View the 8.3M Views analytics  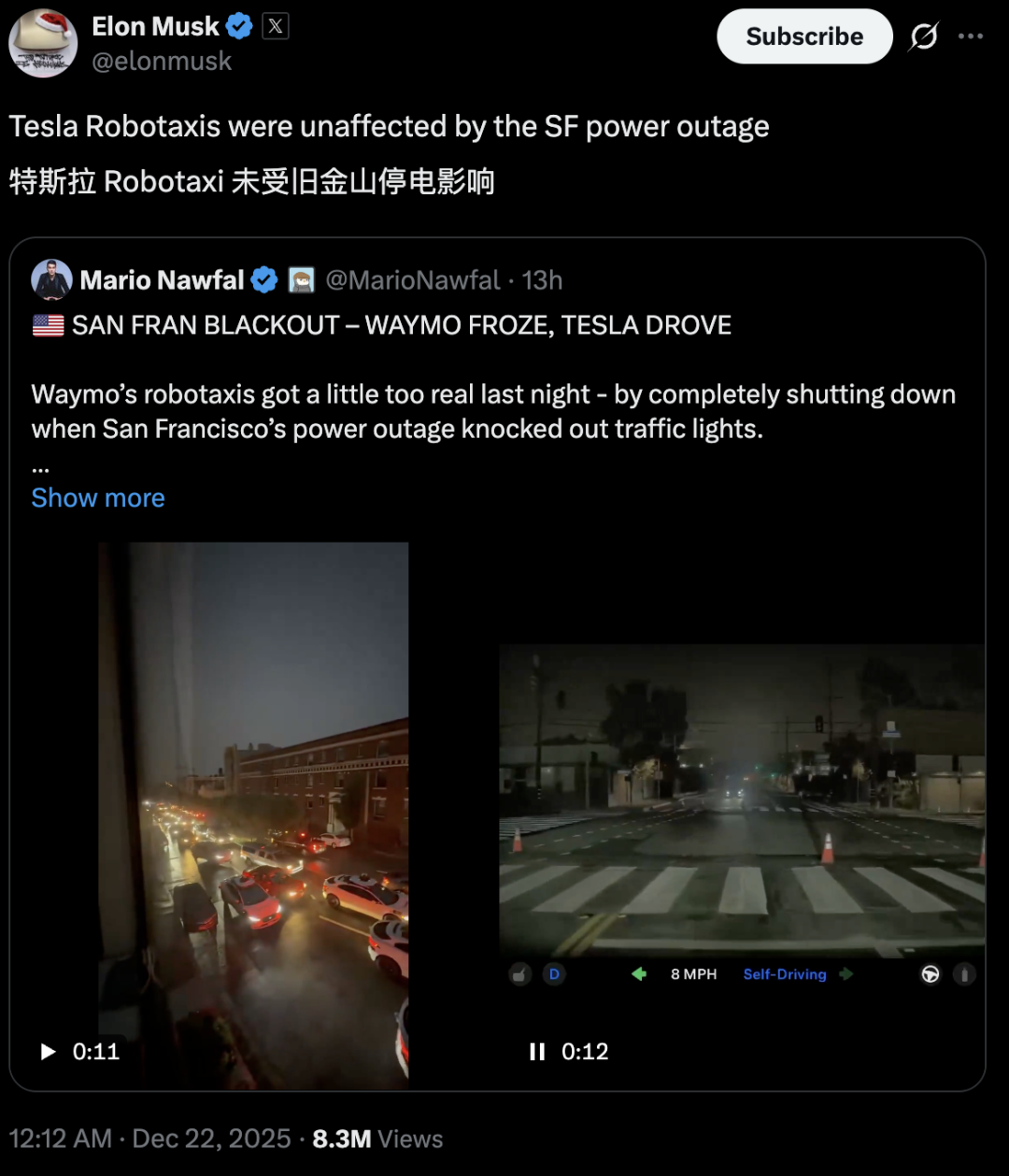(x=377, y=1139)
